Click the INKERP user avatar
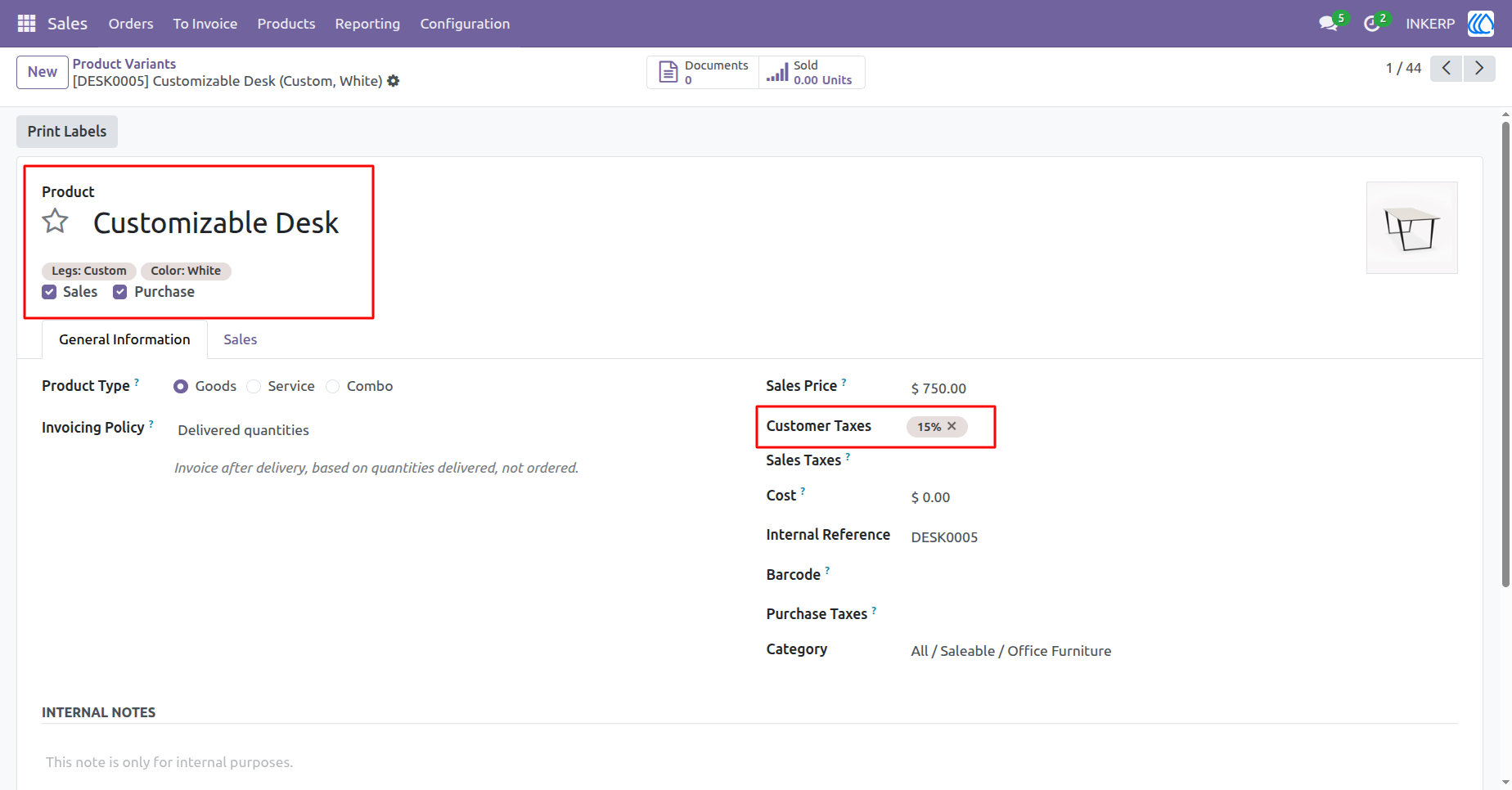Image resolution: width=1512 pixels, height=790 pixels. click(1480, 24)
